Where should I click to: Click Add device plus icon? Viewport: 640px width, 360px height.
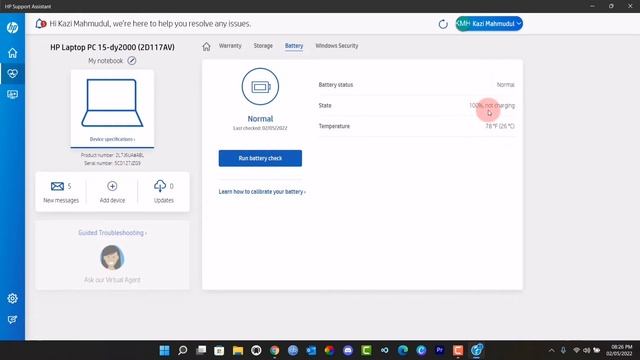coord(112,186)
